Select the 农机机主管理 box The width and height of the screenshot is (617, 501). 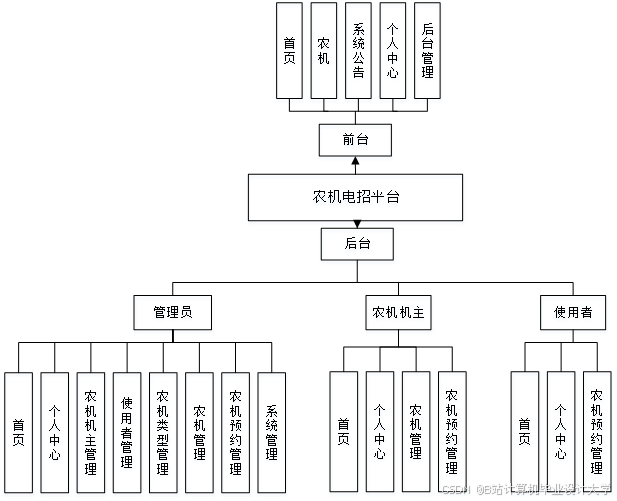[91, 433]
